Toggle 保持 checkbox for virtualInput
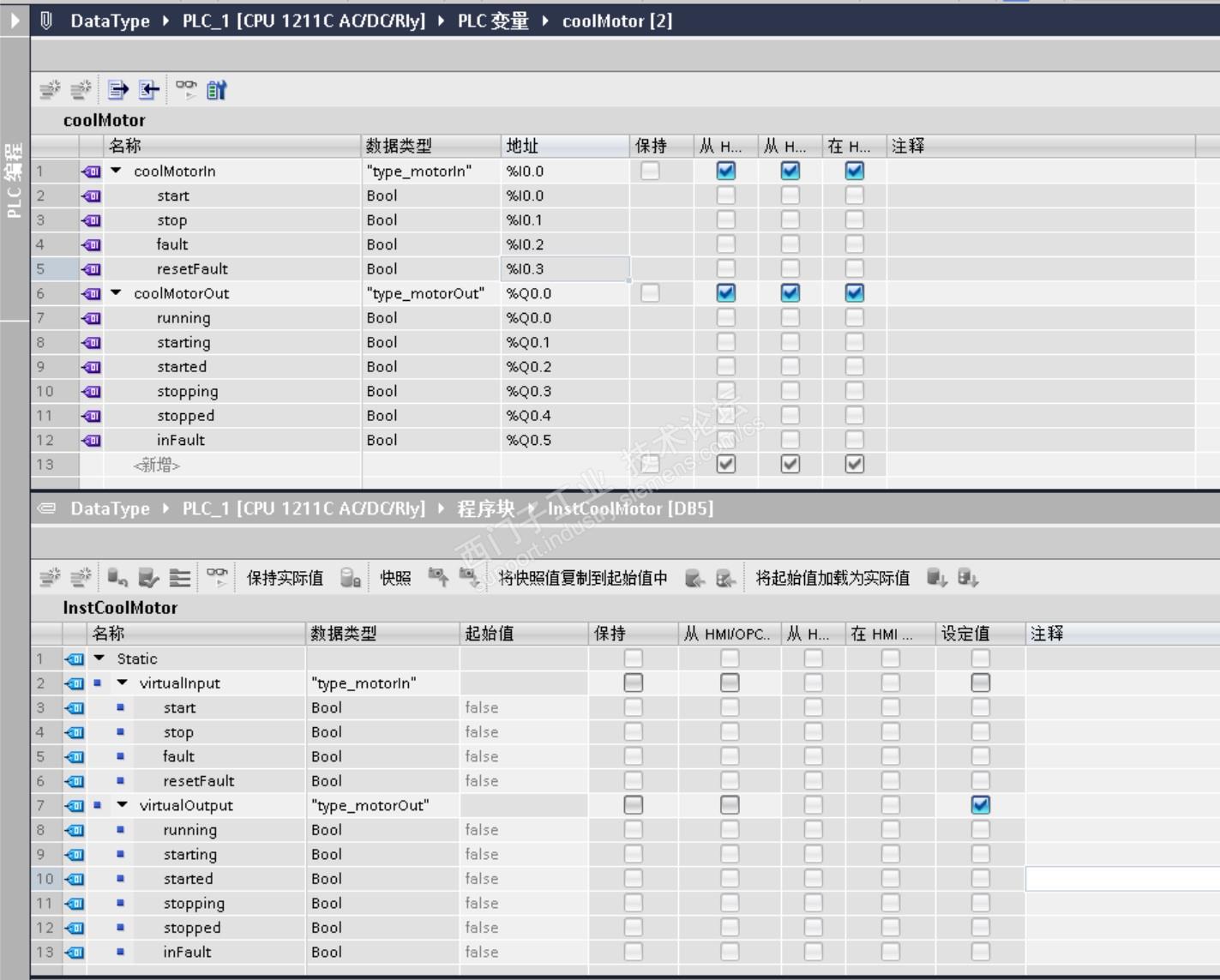 click(634, 683)
